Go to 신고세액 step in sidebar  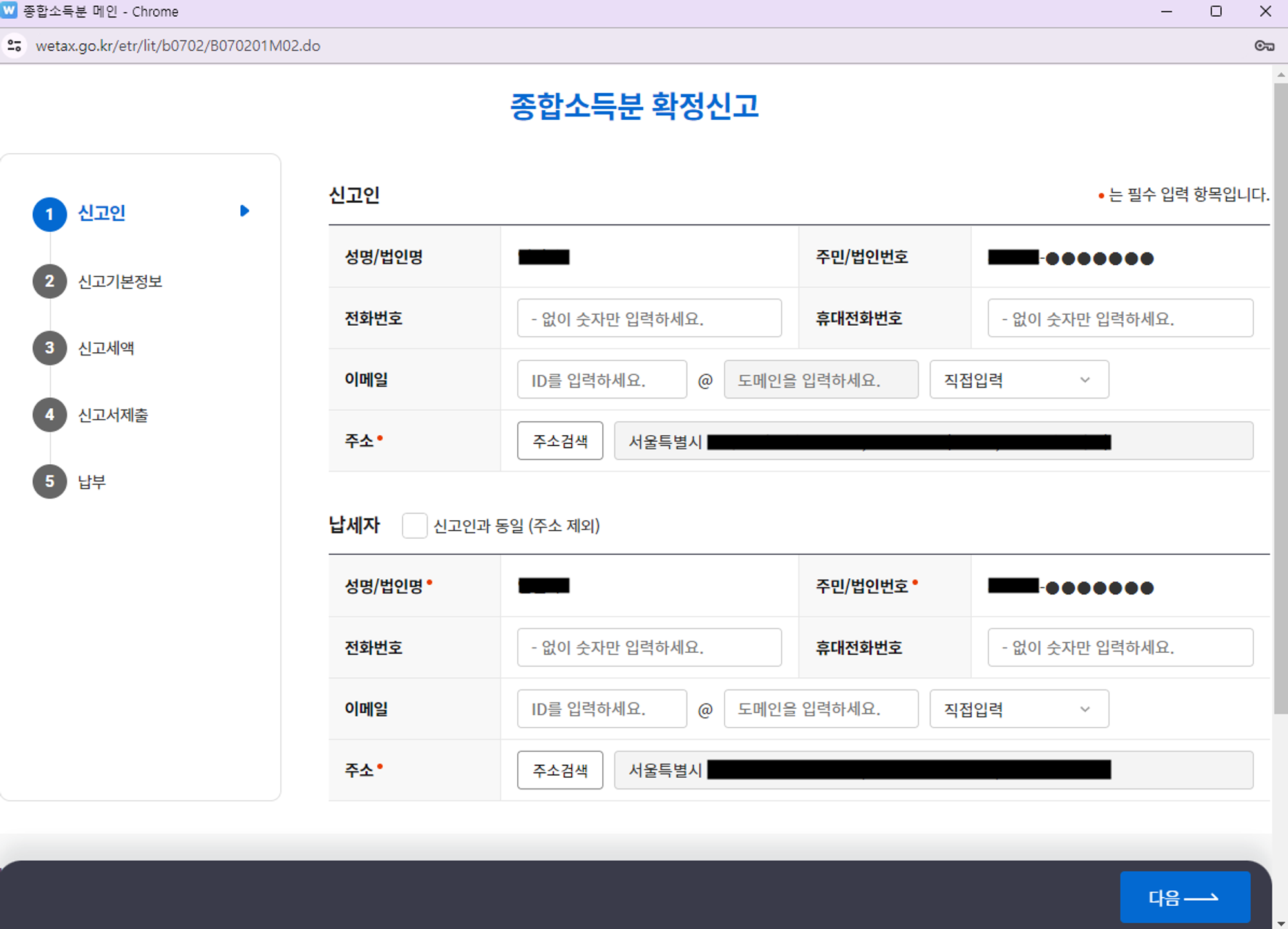click(106, 348)
